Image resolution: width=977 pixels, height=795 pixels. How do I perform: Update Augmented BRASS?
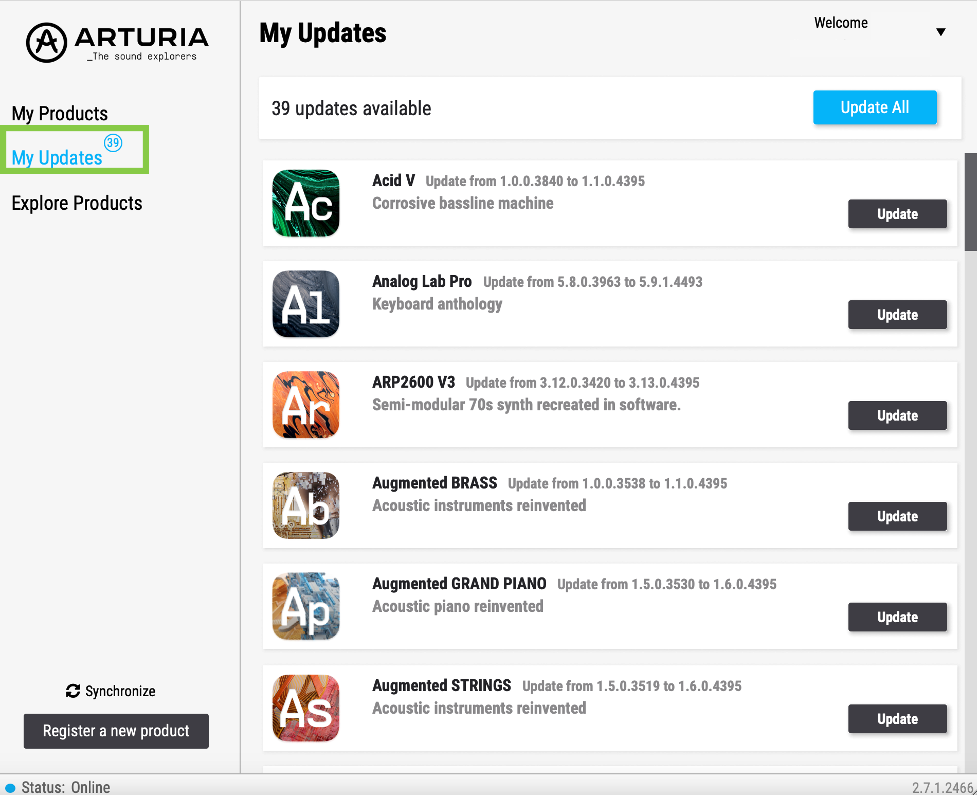(897, 517)
